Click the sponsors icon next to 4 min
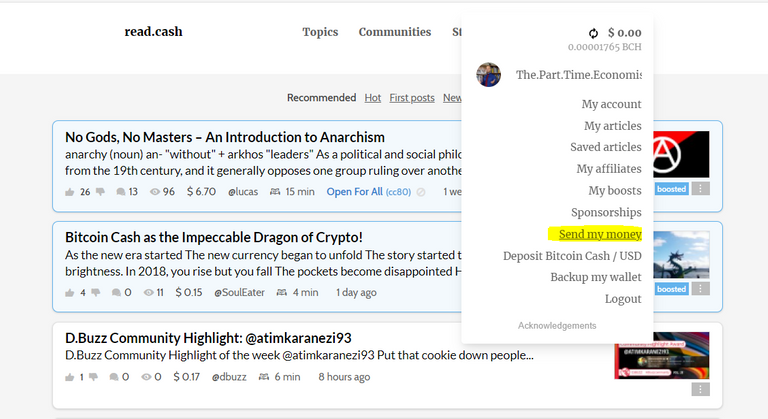 [282, 293]
